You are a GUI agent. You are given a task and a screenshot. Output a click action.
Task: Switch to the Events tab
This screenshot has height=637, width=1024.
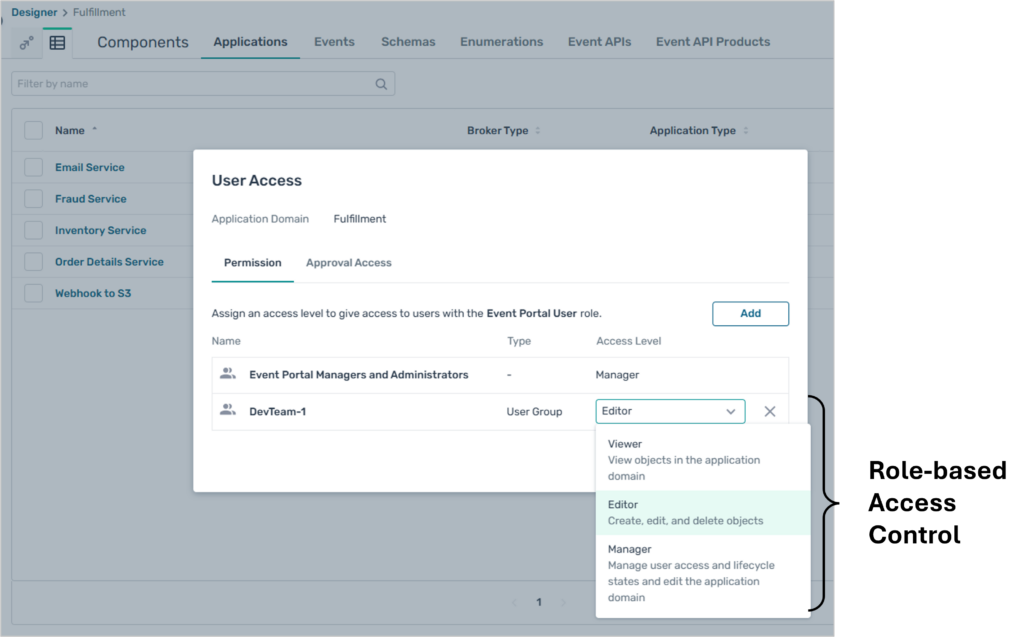click(x=334, y=42)
